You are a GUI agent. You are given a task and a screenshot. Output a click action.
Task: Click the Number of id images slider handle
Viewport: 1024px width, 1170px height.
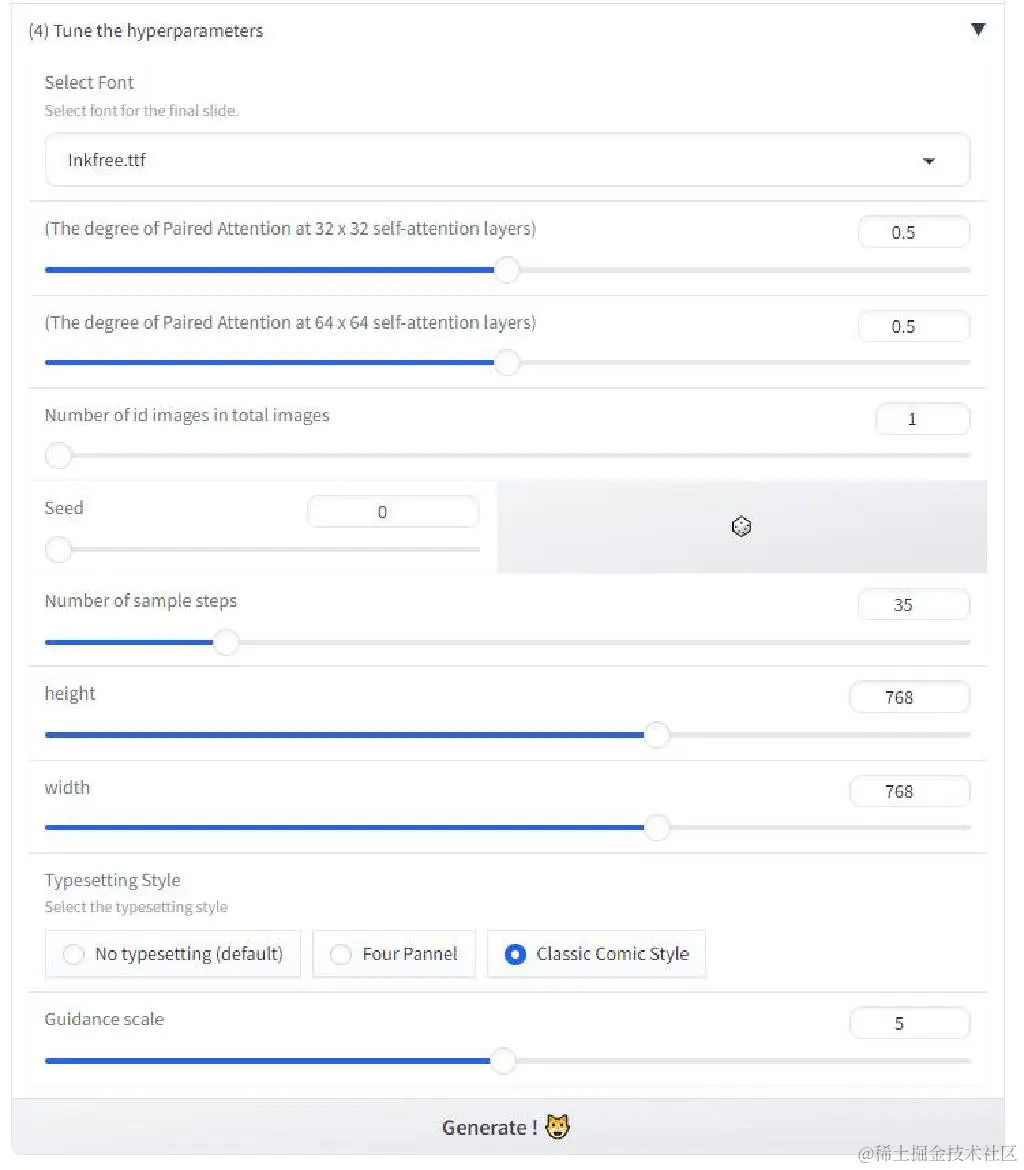click(x=59, y=456)
